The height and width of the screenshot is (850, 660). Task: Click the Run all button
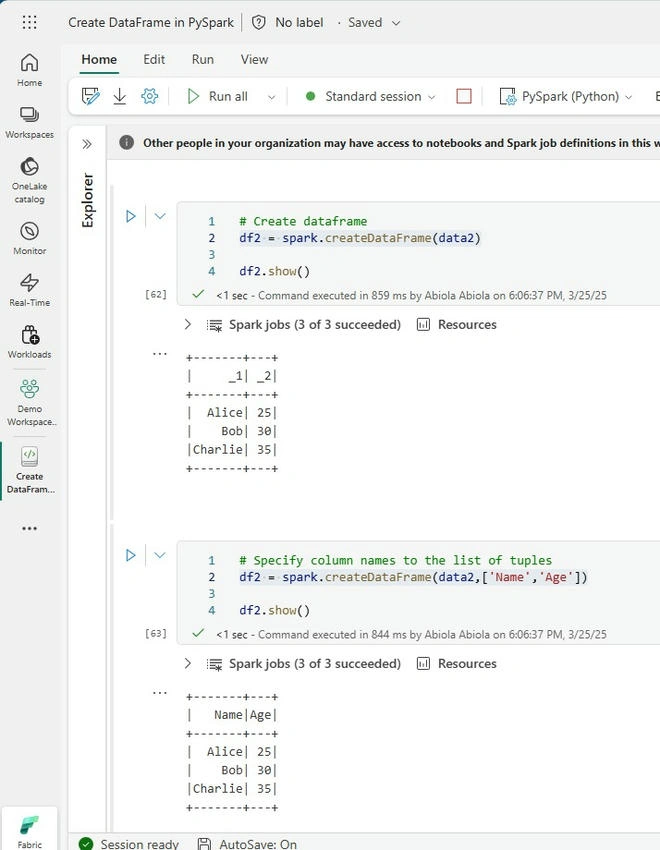(217, 96)
